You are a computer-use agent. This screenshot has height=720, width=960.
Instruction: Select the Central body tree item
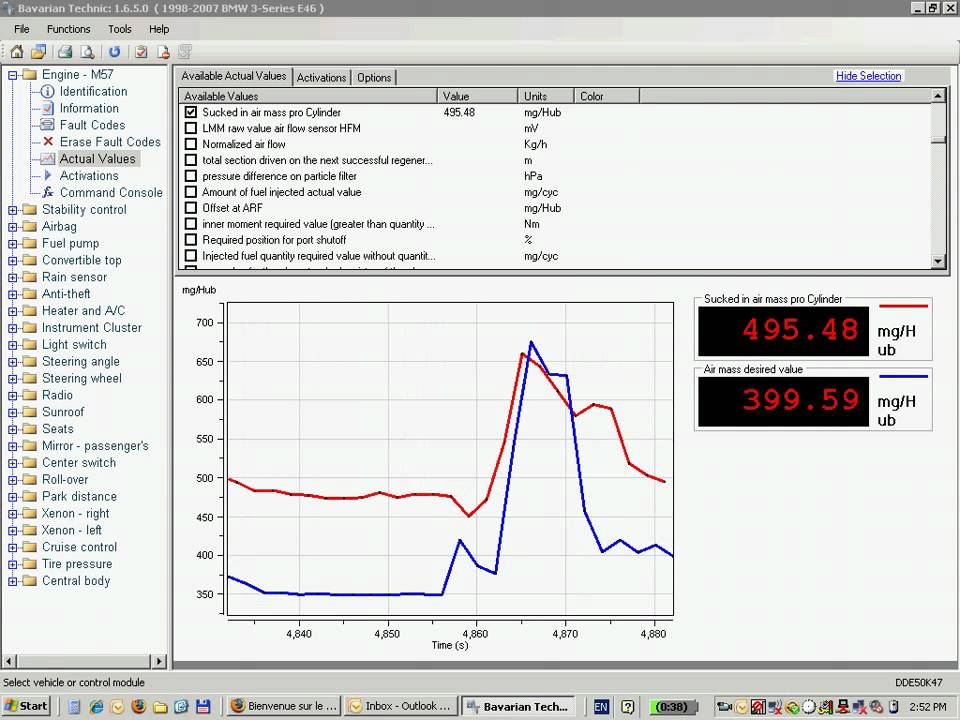tap(76, 580)
